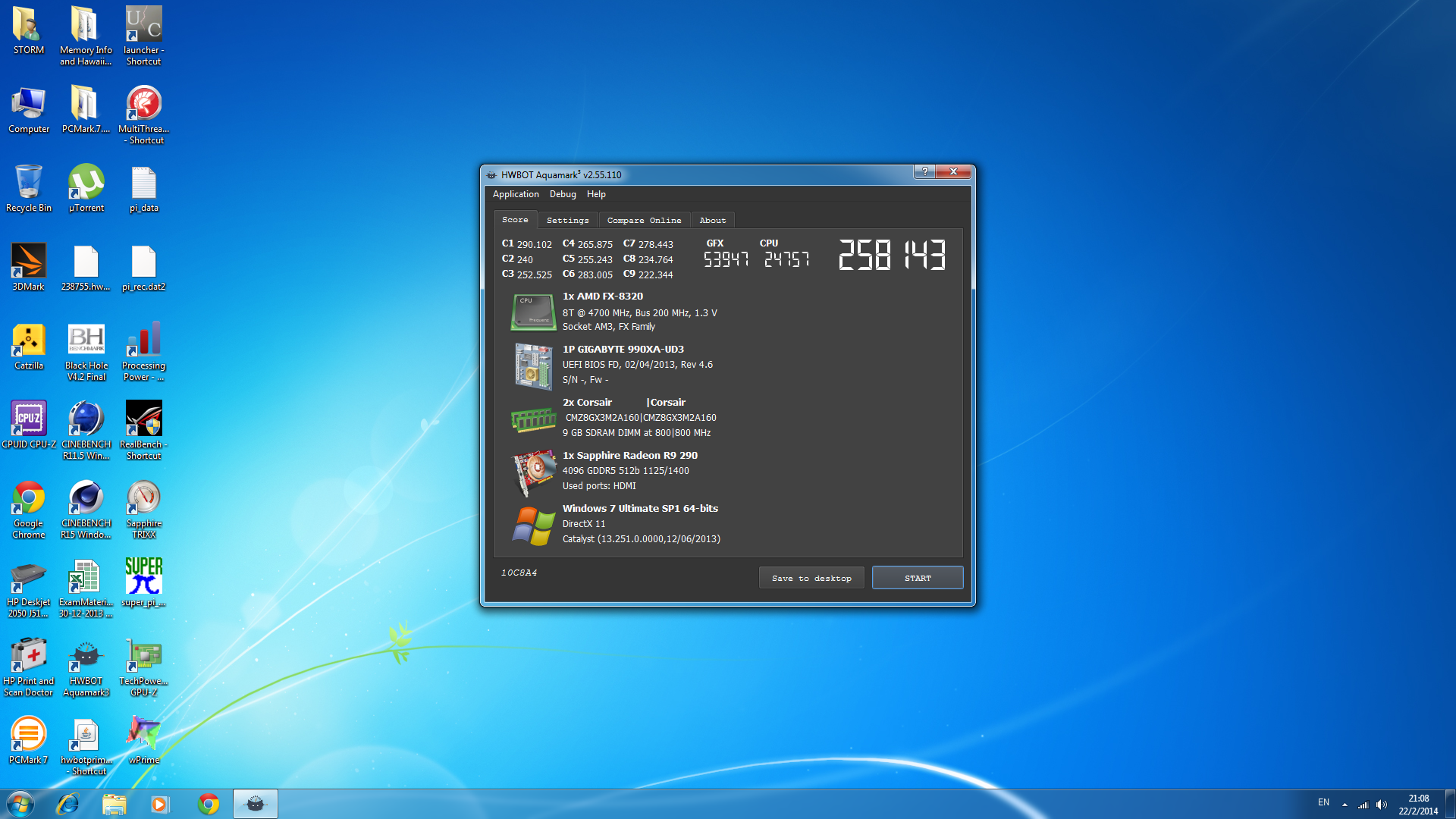
Task: Select the PCMark 7 desktop icon
Action: 28,740
